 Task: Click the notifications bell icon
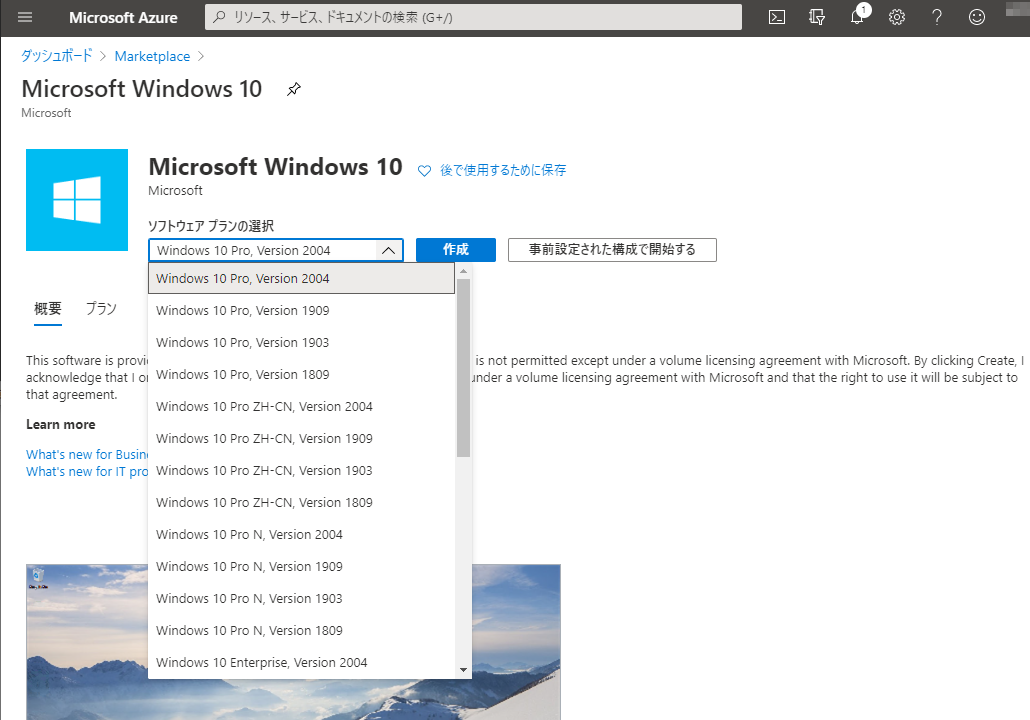(x=857, y=17)
